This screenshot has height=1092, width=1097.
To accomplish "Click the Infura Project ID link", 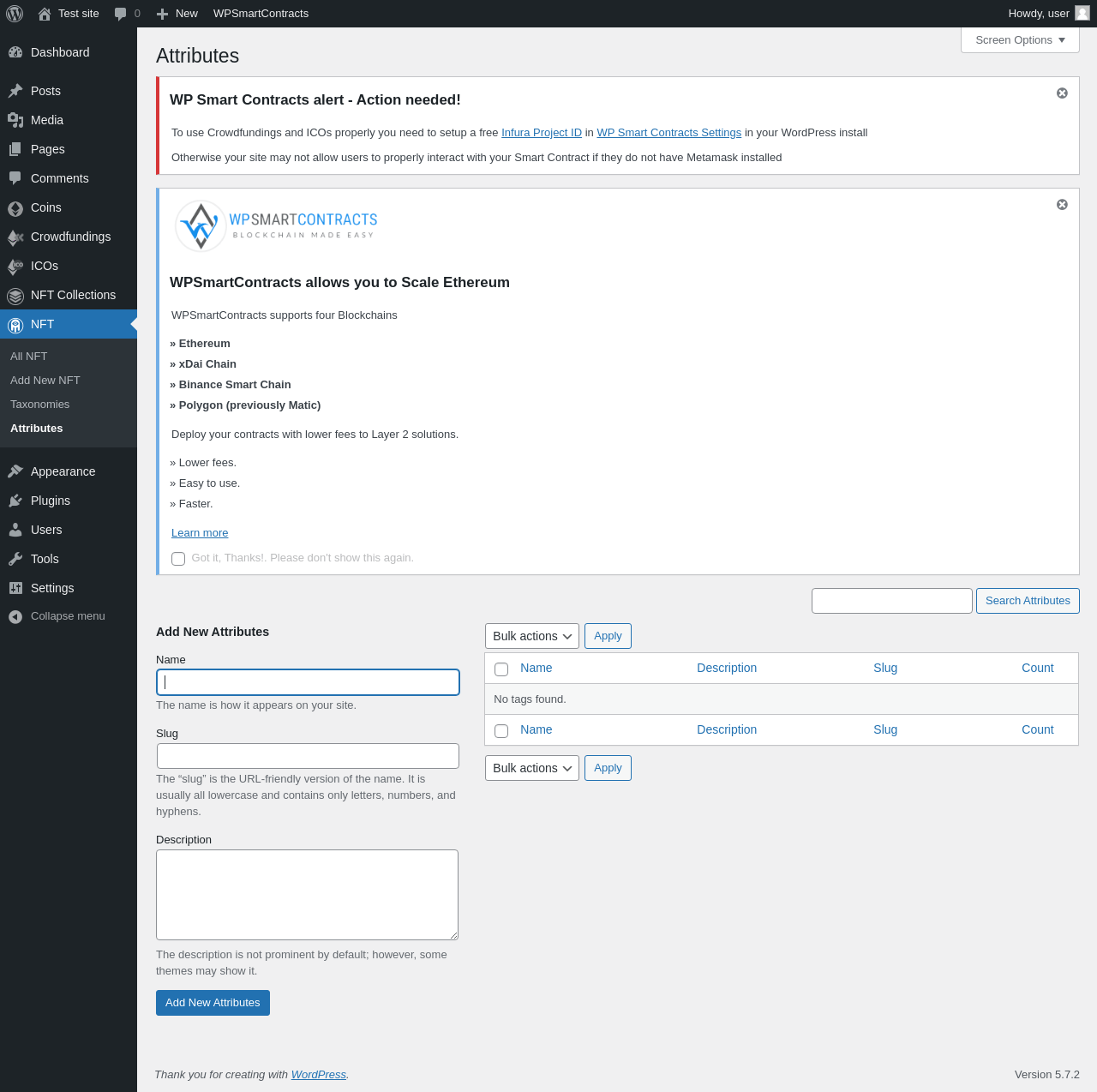I will pos(542,133).
